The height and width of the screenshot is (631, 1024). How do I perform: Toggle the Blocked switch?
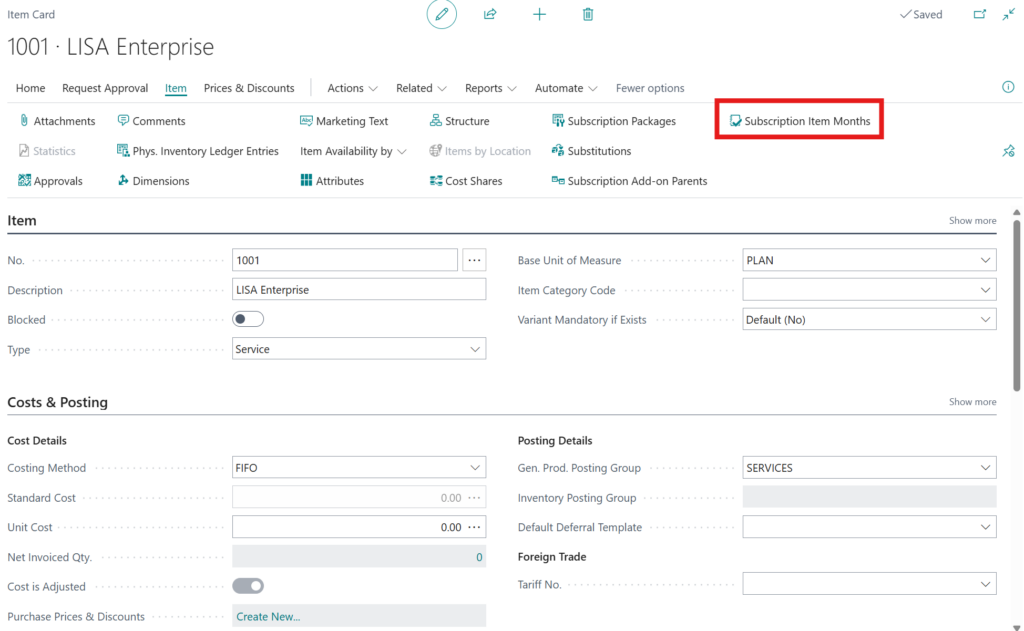click(248, 320)
